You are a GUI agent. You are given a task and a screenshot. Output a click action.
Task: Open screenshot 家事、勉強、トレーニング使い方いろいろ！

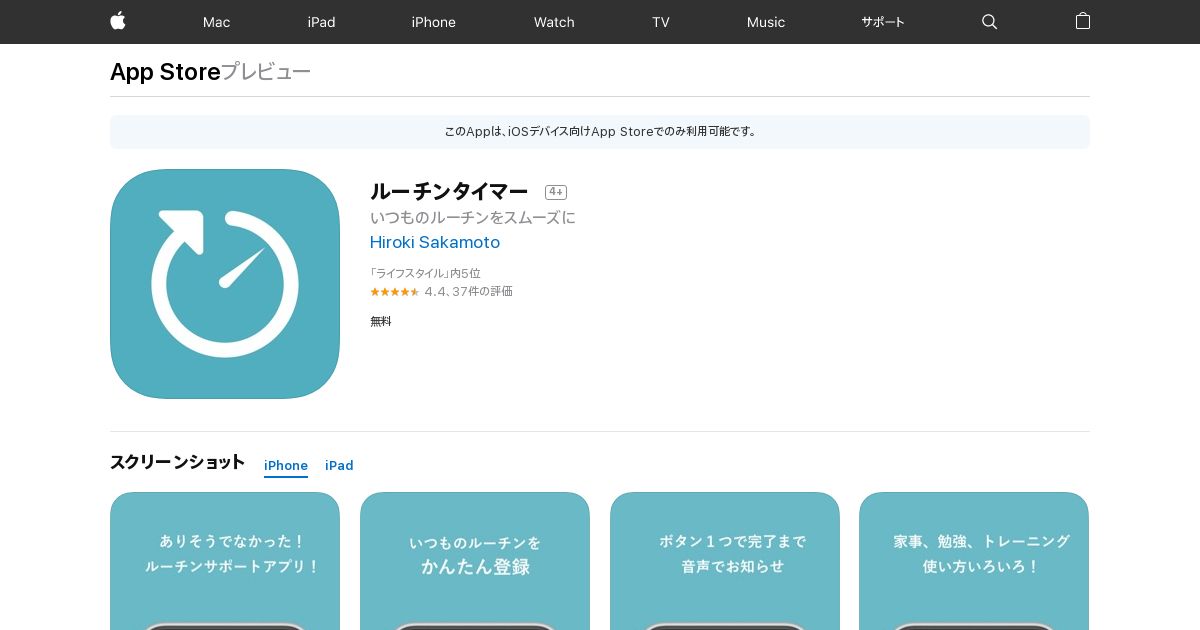(974, 561)
